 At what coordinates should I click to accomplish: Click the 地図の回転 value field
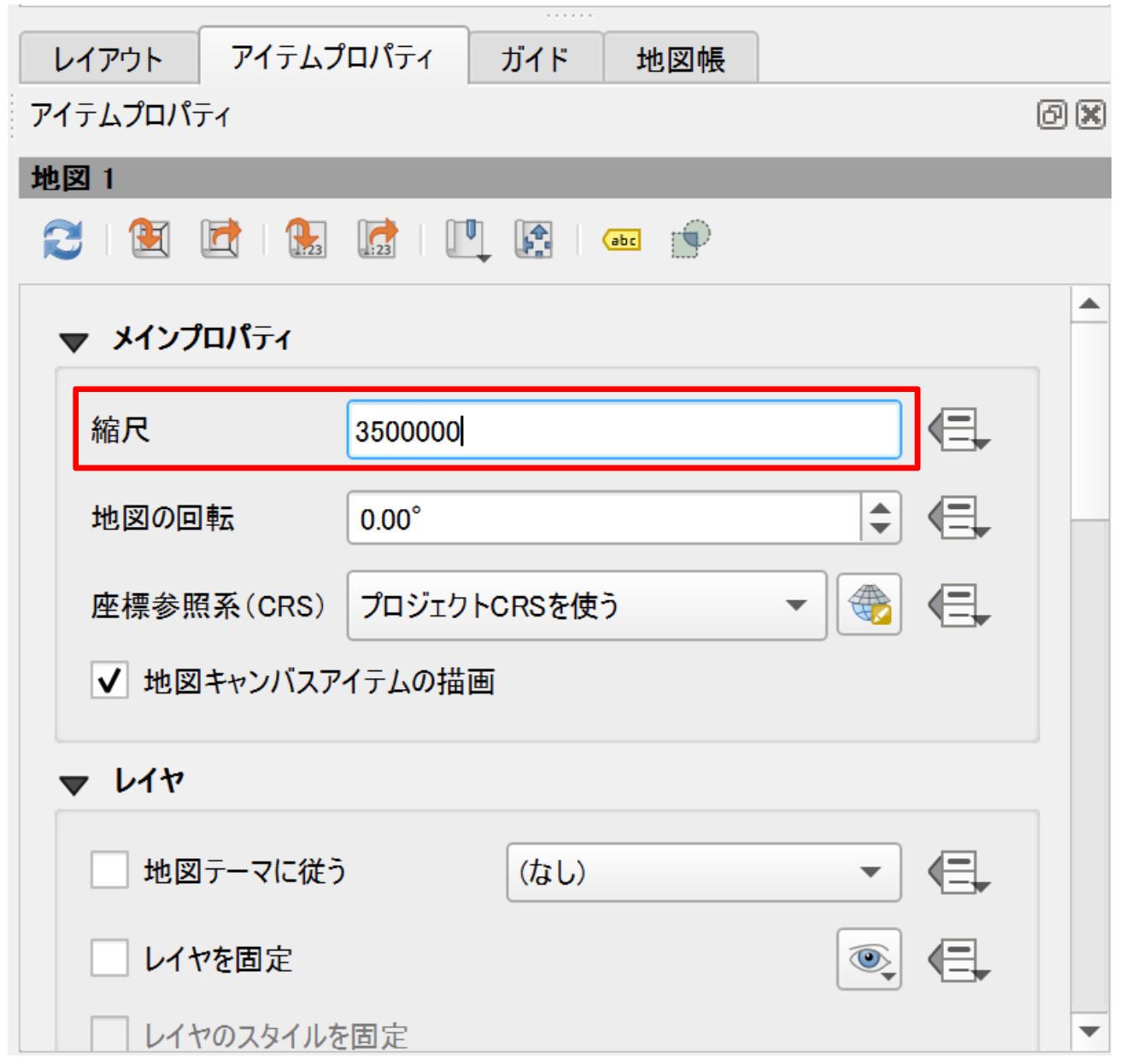604,517
